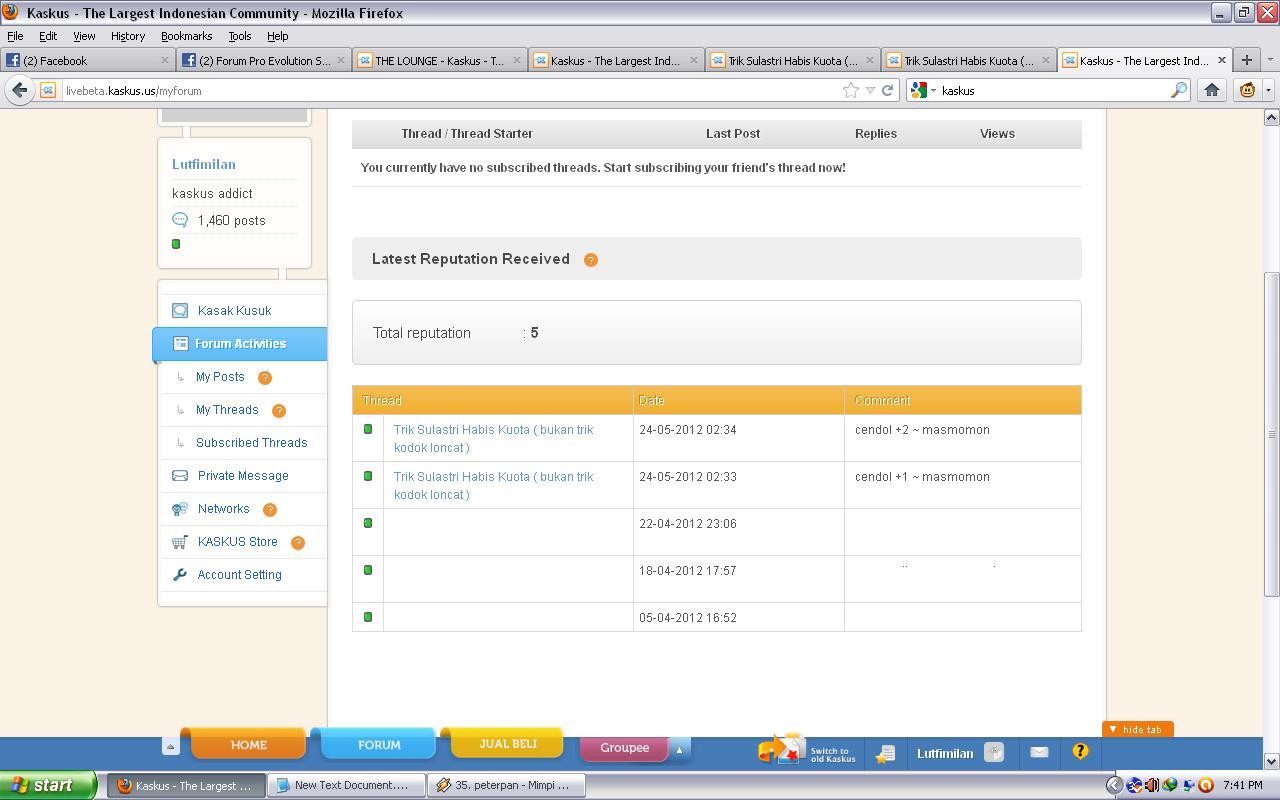
Task: Open the URL bar history dropdown arrow
Action: tap(870, 90)
